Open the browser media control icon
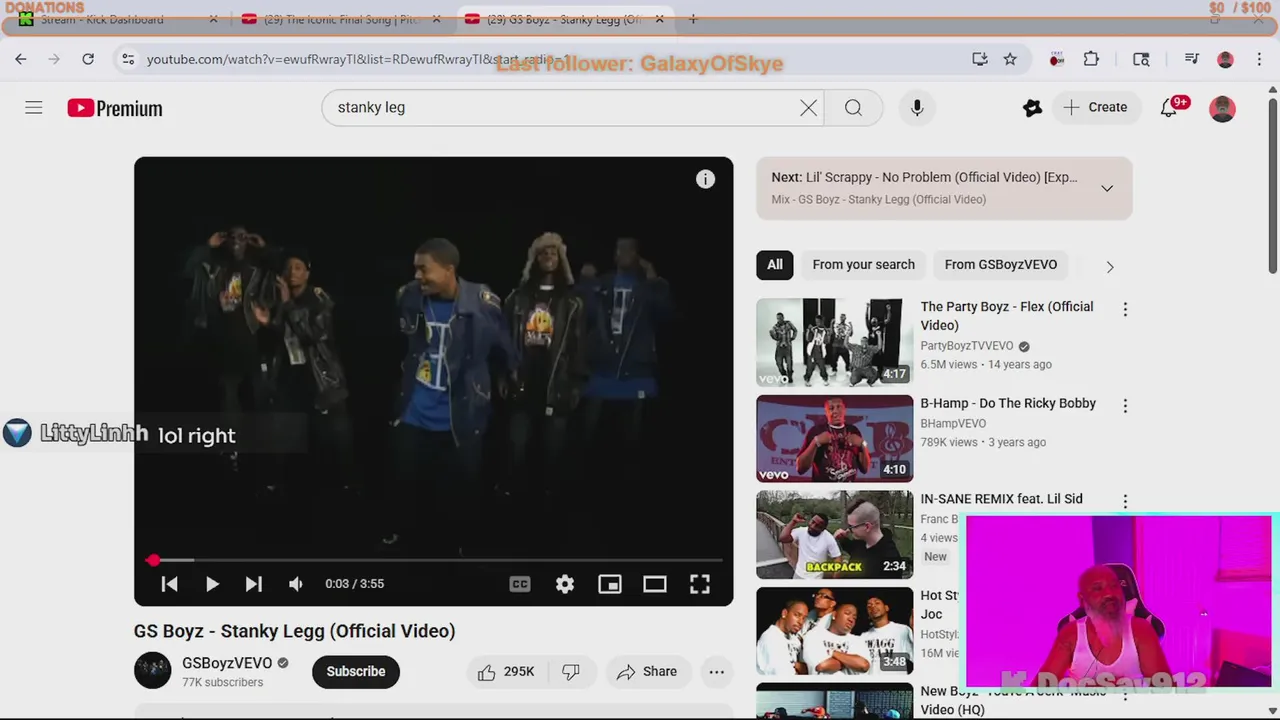This screenshot has height=720, width=1280. click(x=1191, y=59)
